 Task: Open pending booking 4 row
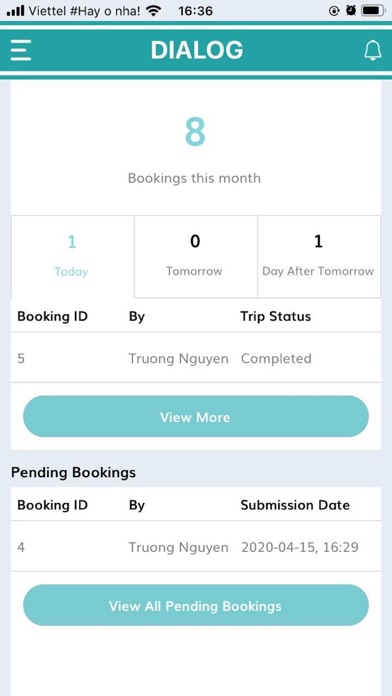click(196, 547)
